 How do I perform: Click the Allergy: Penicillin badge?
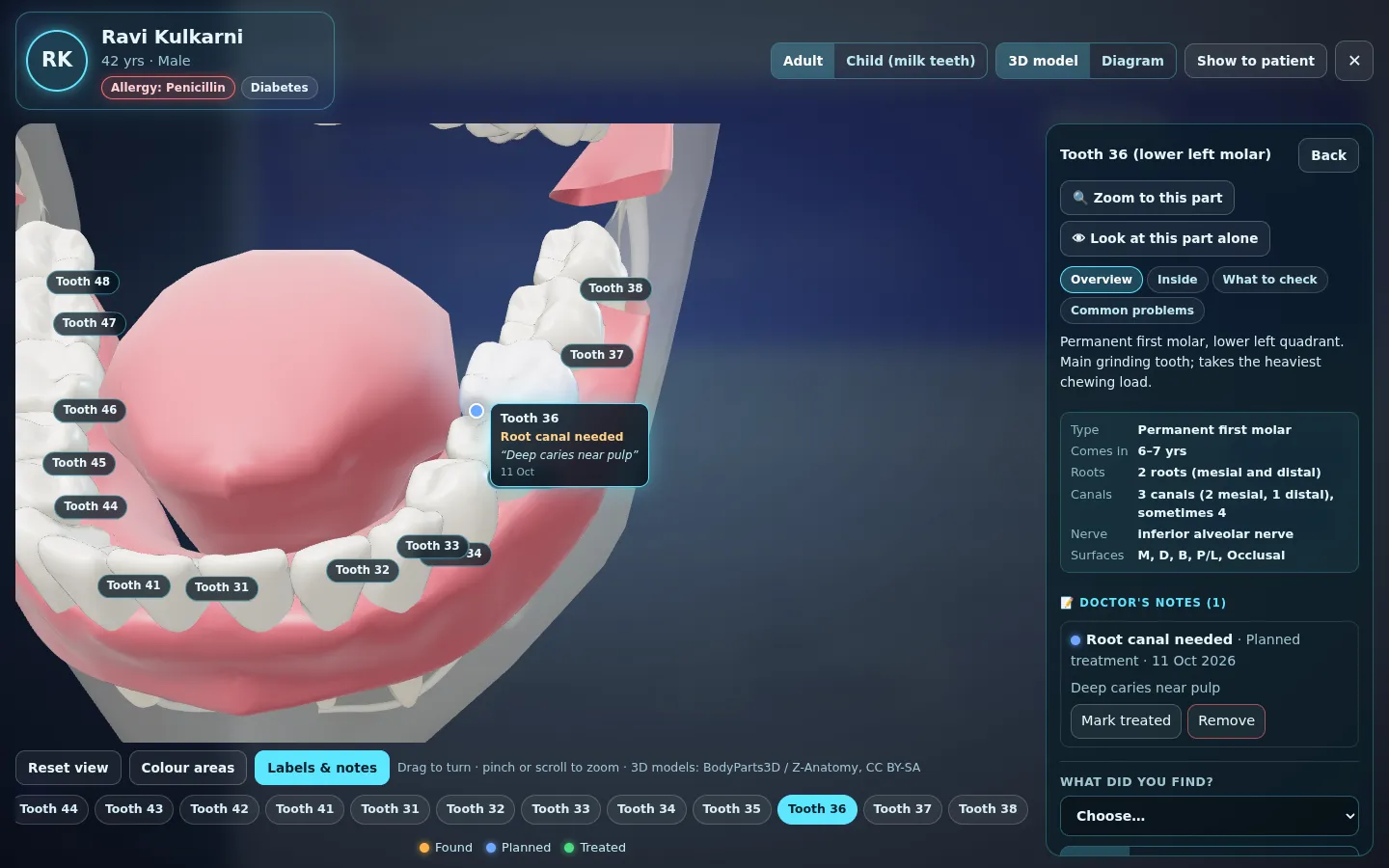pos(168,88)
